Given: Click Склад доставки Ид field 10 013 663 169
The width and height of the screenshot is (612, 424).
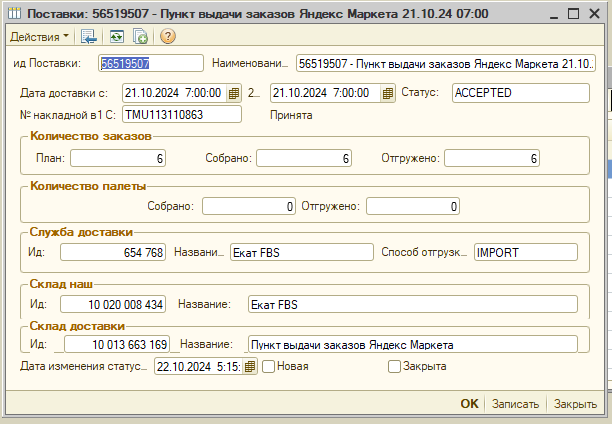Looking at the screenshot, I should tap(117, 344).
